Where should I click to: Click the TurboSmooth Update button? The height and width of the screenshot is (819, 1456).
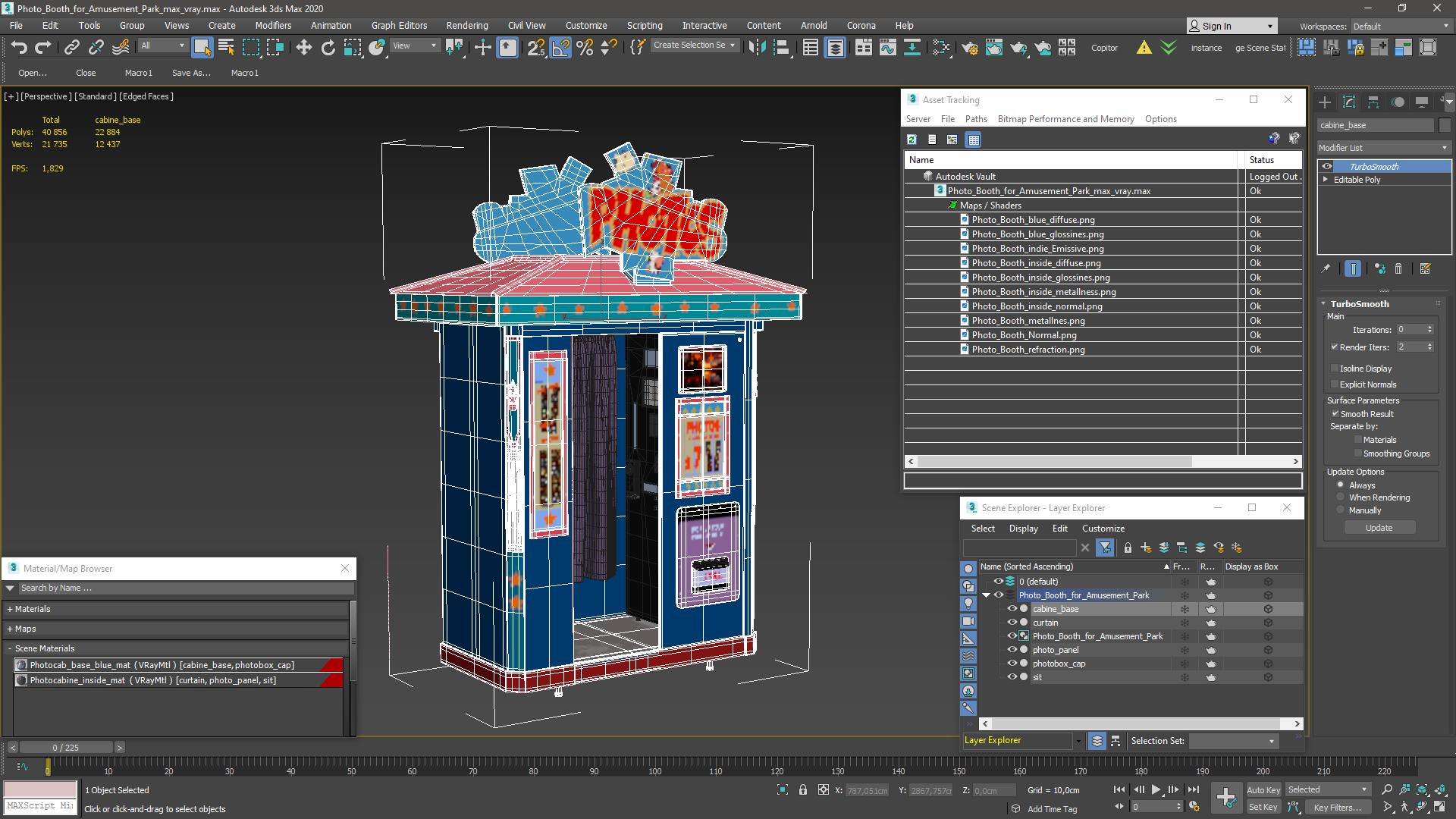(1379, 528)
